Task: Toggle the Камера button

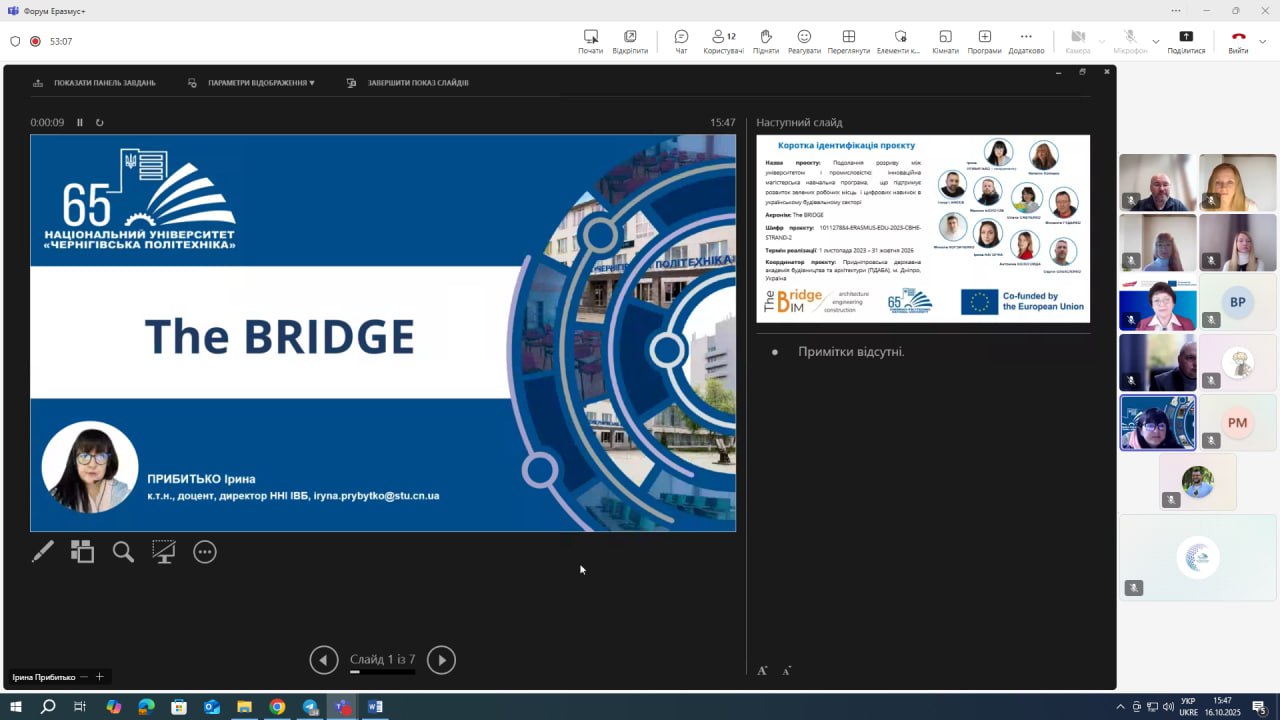Action: coord(1078,41)
